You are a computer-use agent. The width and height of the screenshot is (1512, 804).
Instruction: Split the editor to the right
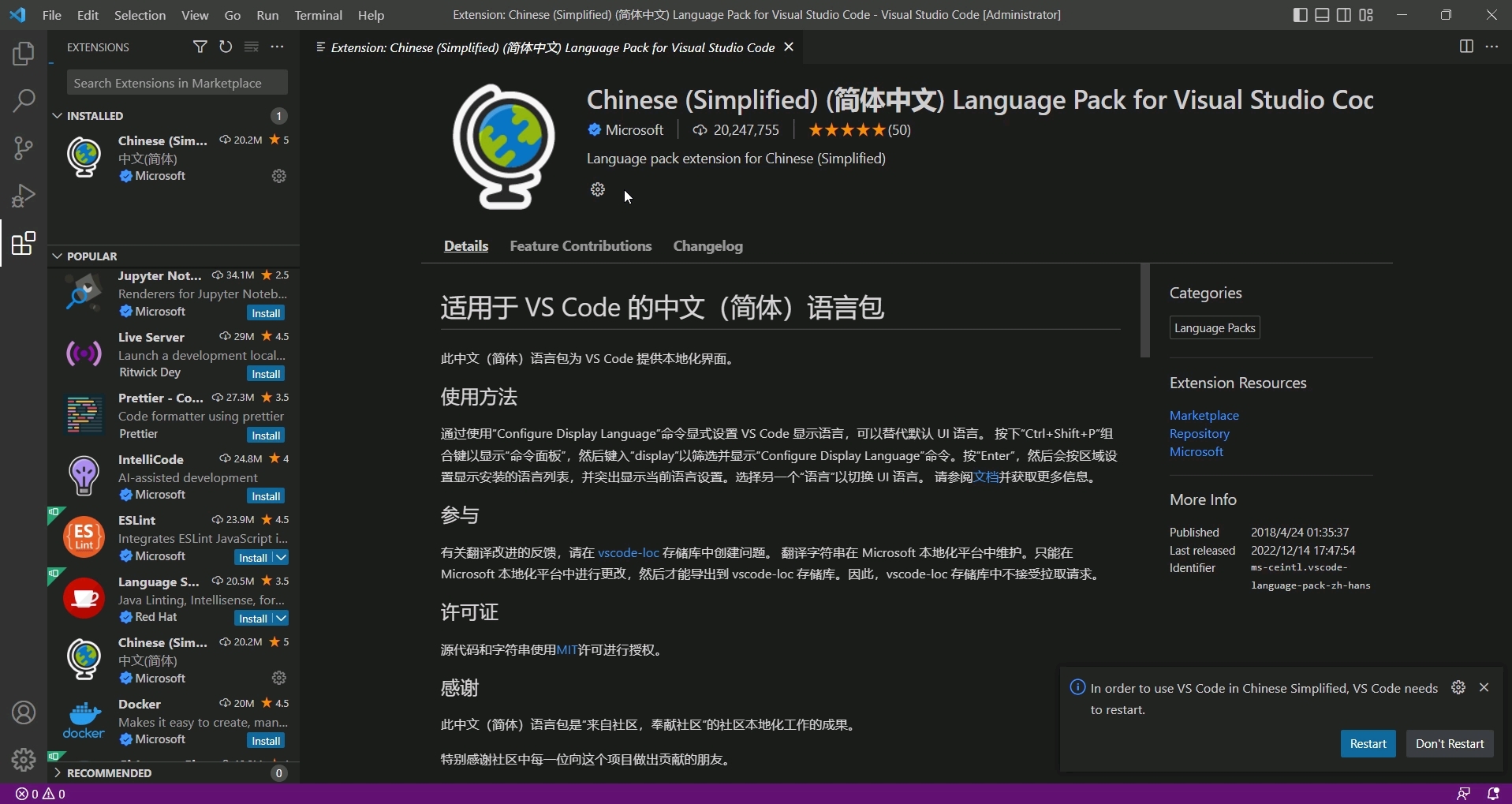click(1466, 47)
